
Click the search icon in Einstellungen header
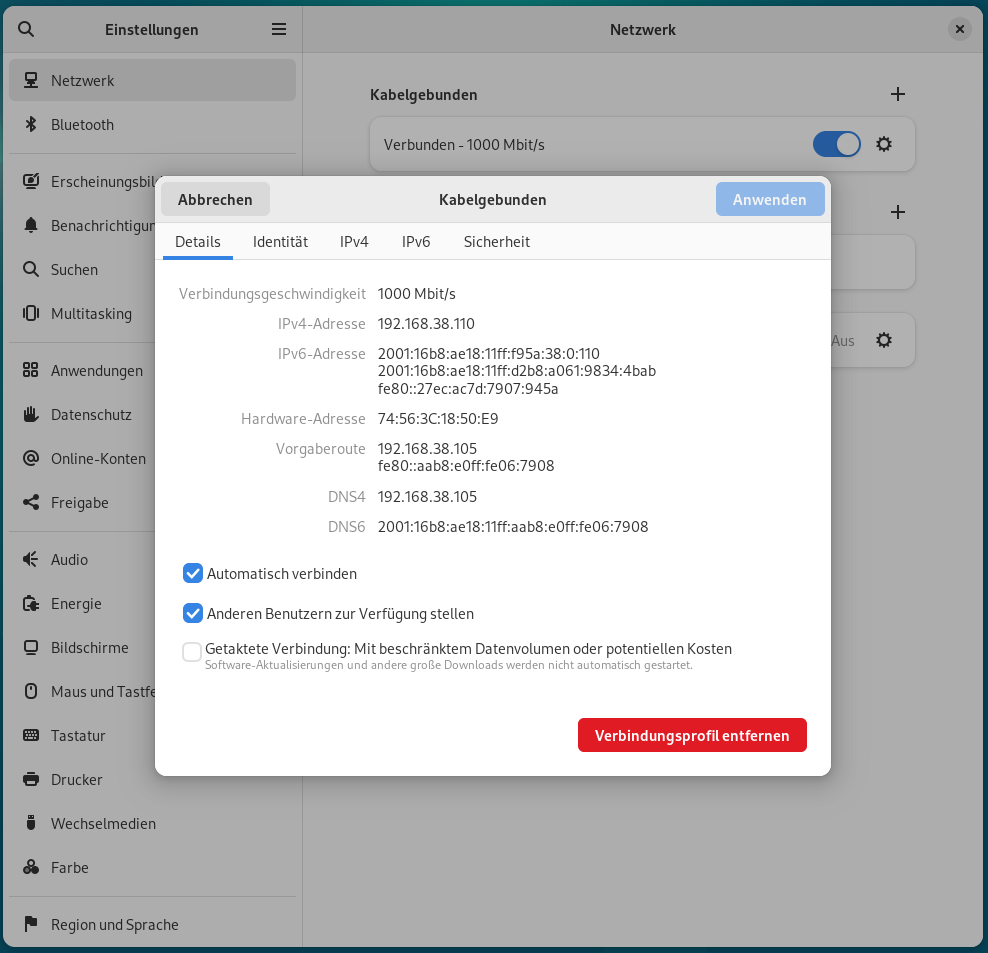27,30
